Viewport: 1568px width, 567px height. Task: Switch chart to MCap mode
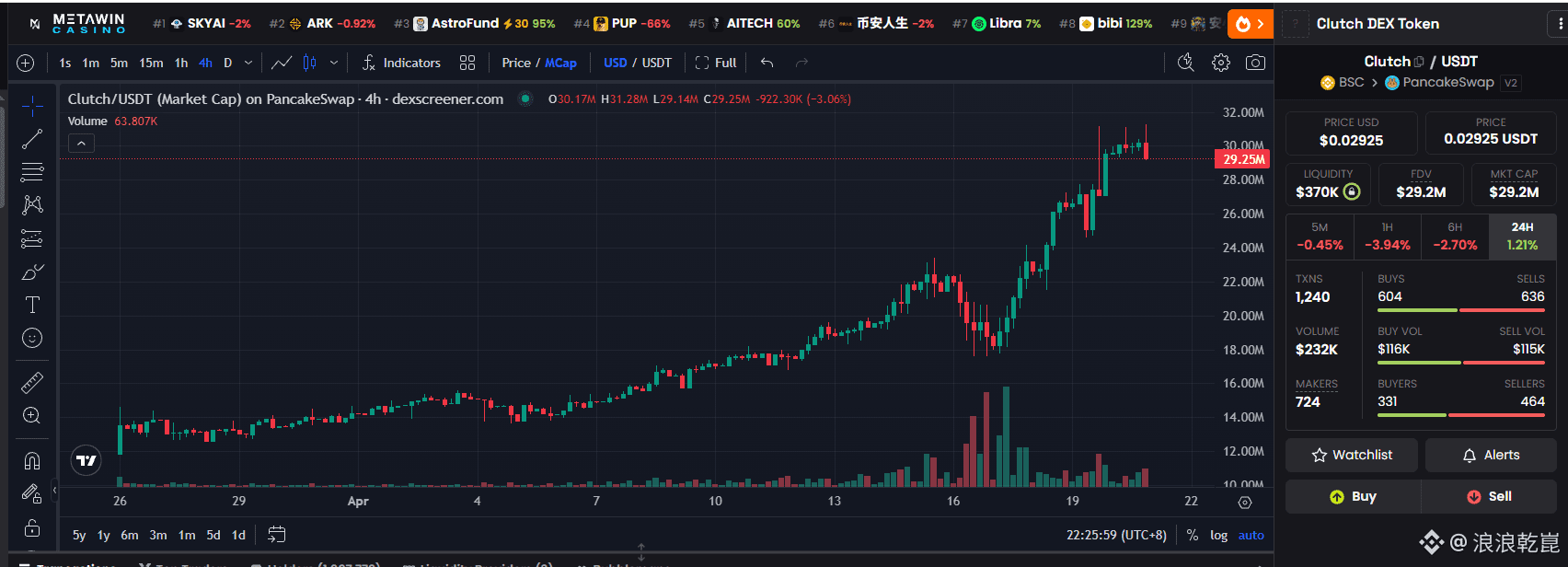(561, 63)
